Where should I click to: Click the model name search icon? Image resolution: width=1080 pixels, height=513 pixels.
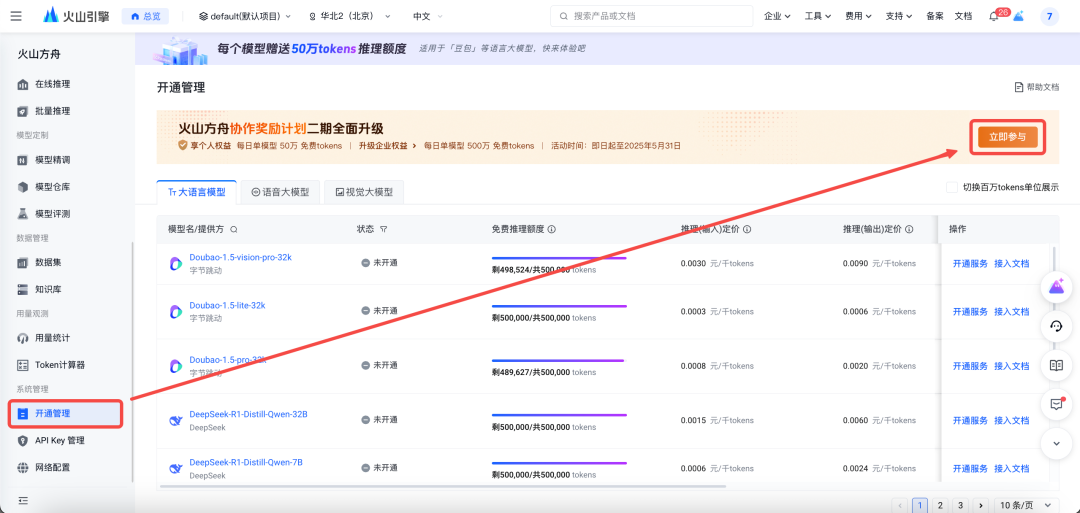point(234,229)
